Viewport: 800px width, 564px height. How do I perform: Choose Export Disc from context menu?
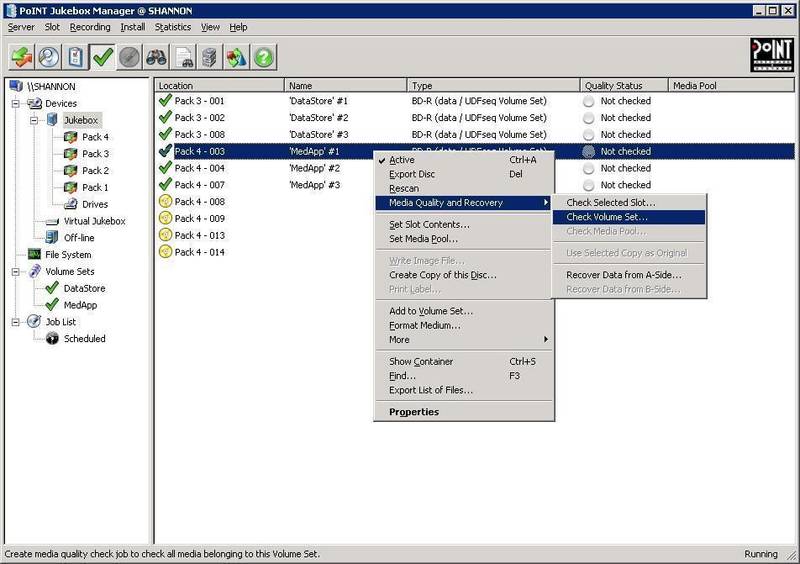click(x=463, y=174)
